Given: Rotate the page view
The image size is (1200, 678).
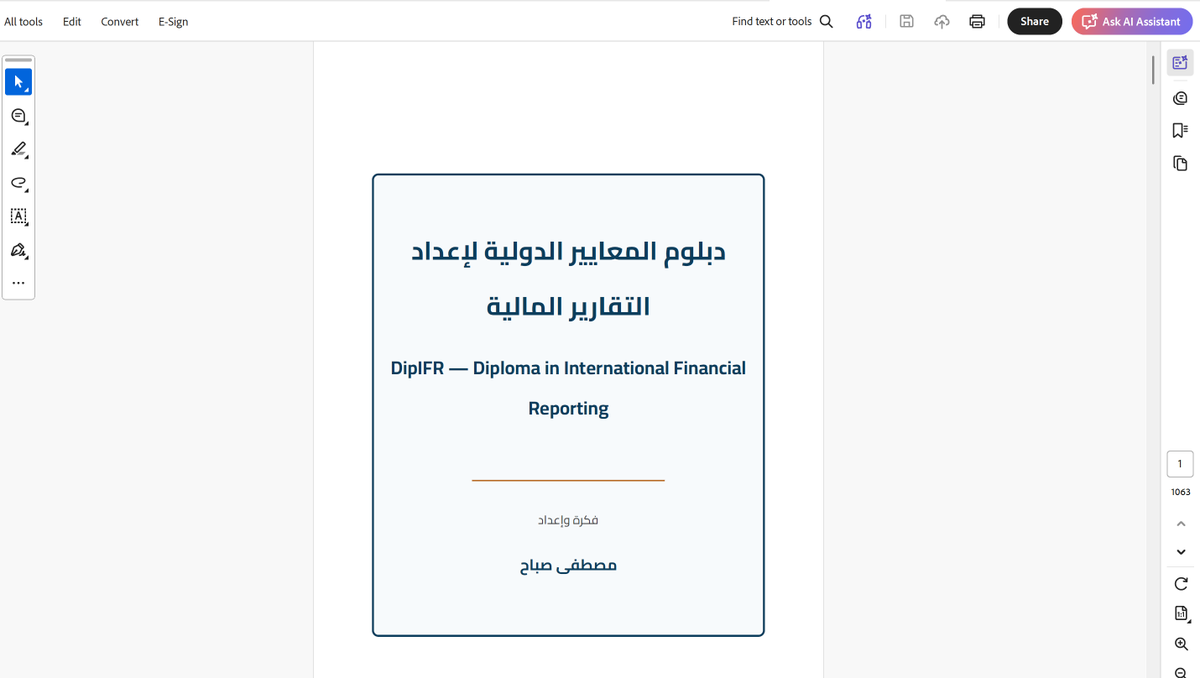Looking at the screenshot, I should pos(1180,583).
